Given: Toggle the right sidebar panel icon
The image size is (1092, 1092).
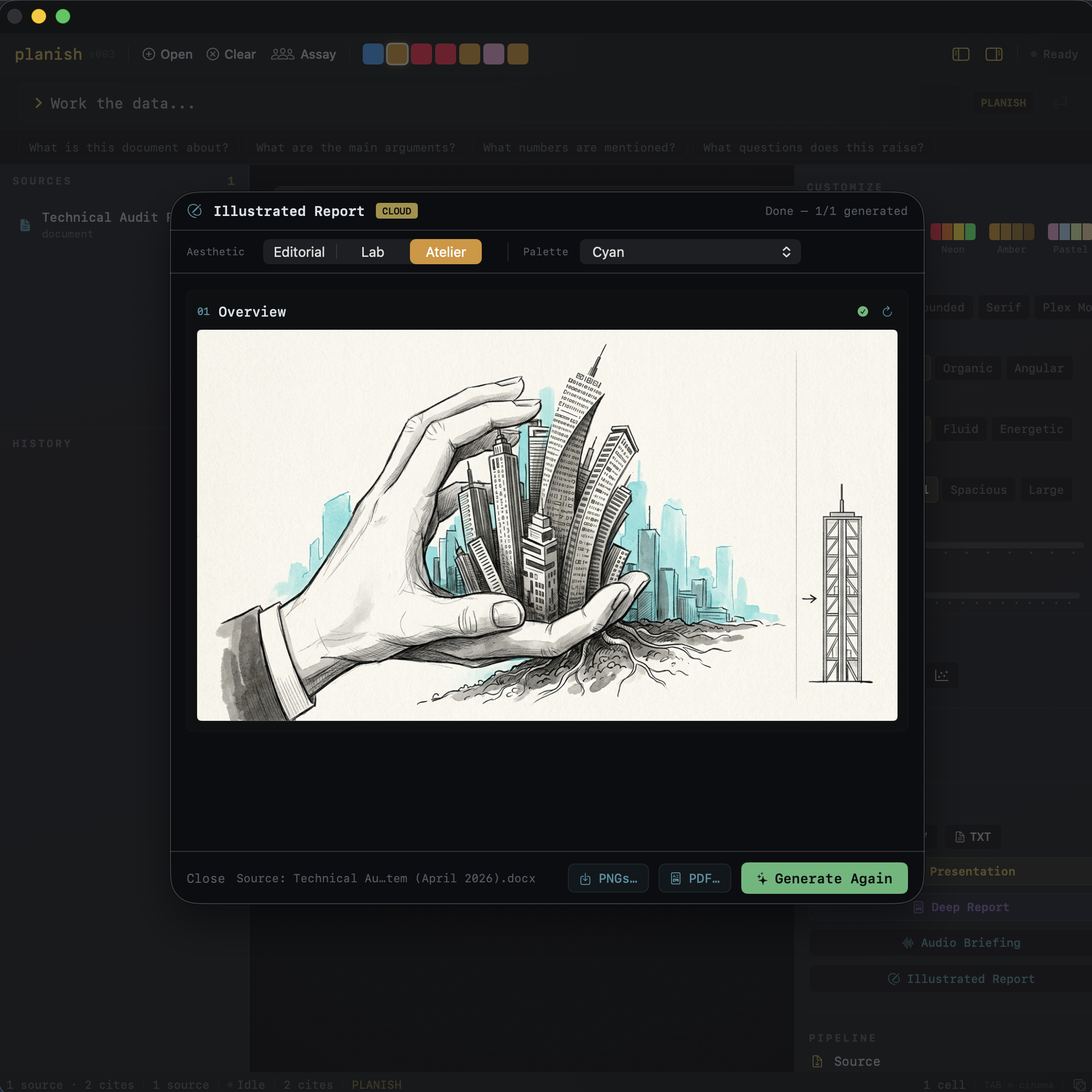Looking at the screenshot, I should (x=994, y=53).
